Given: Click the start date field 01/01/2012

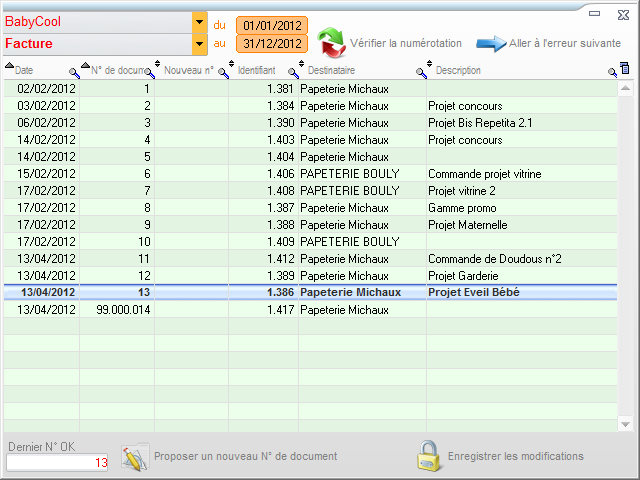Looking at the screenshot, I should (x=271, y=24).
